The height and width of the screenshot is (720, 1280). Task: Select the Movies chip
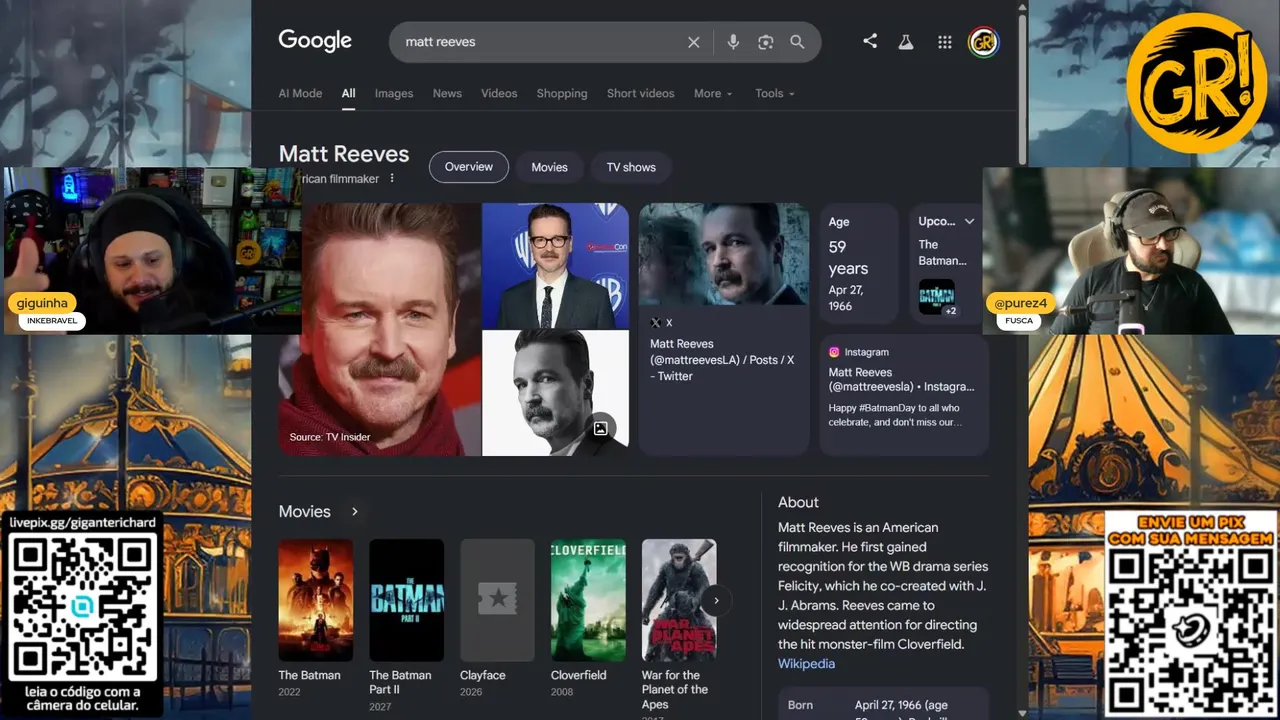pyautogui.click(x=549, y=167)
